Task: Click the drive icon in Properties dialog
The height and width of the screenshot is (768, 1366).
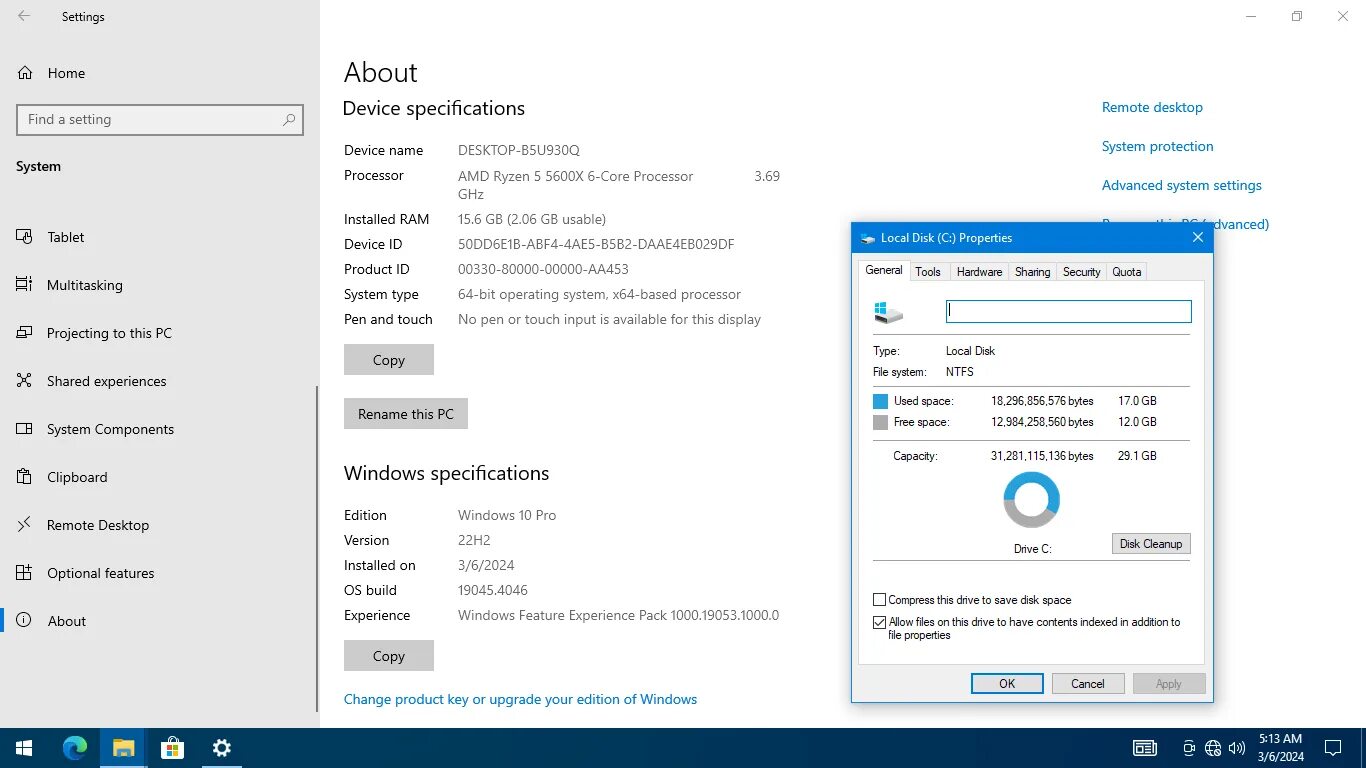Action: tap(888, 312)
